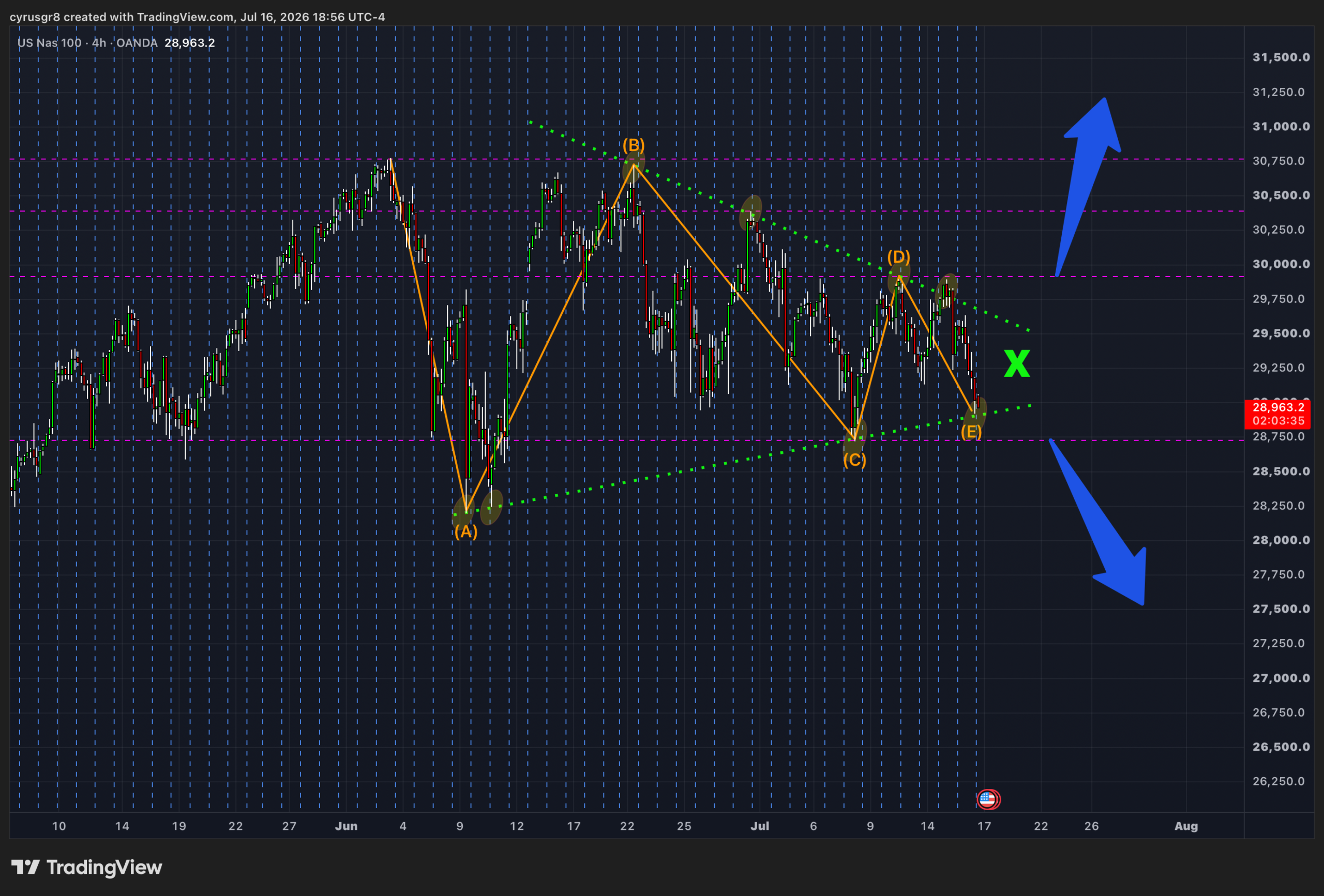Click the 'Jun' date axis label

point(347,826)
